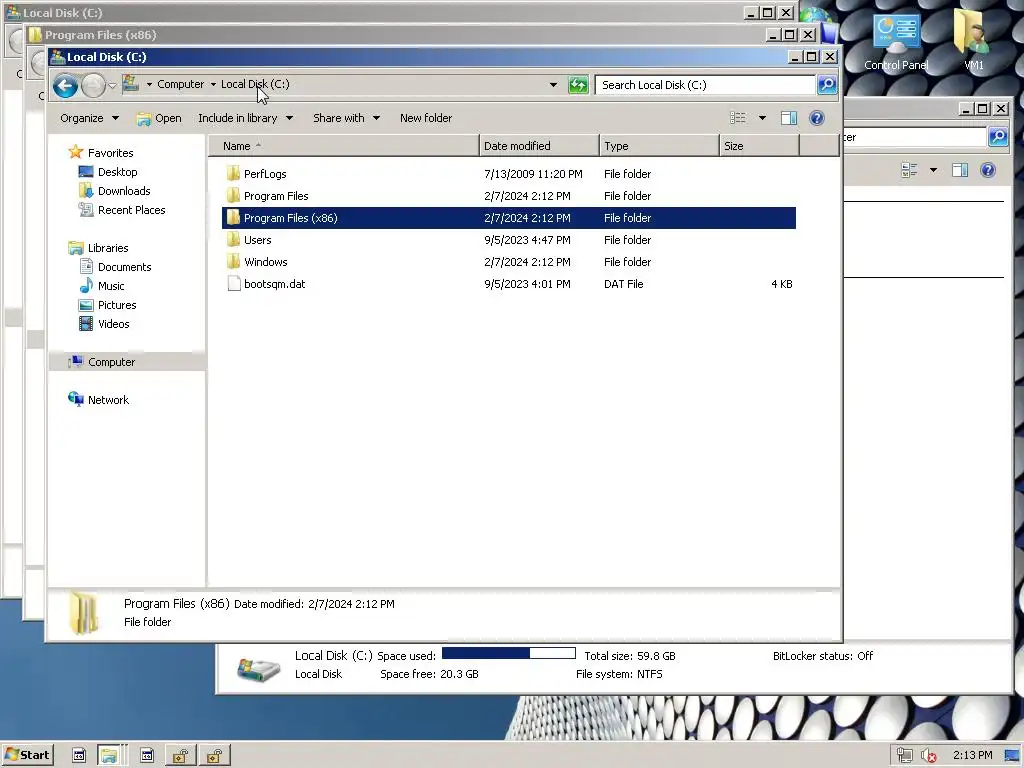
Task: Open the Documents library
Action: (x=124, y=267)
